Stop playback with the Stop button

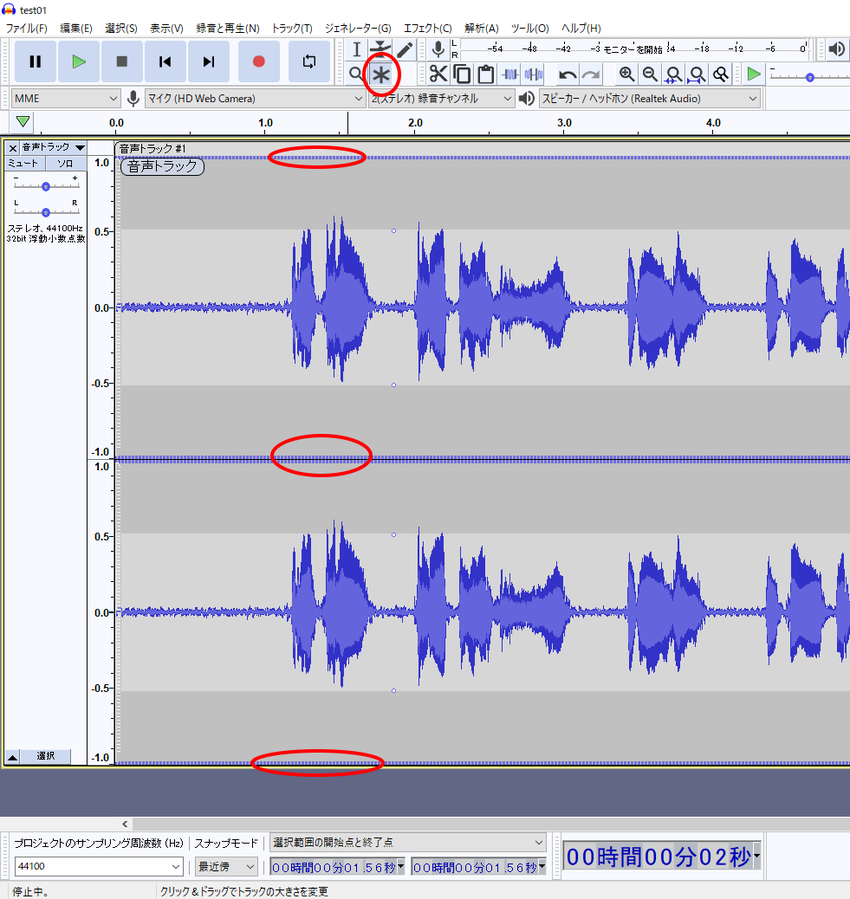pos(122,61)
